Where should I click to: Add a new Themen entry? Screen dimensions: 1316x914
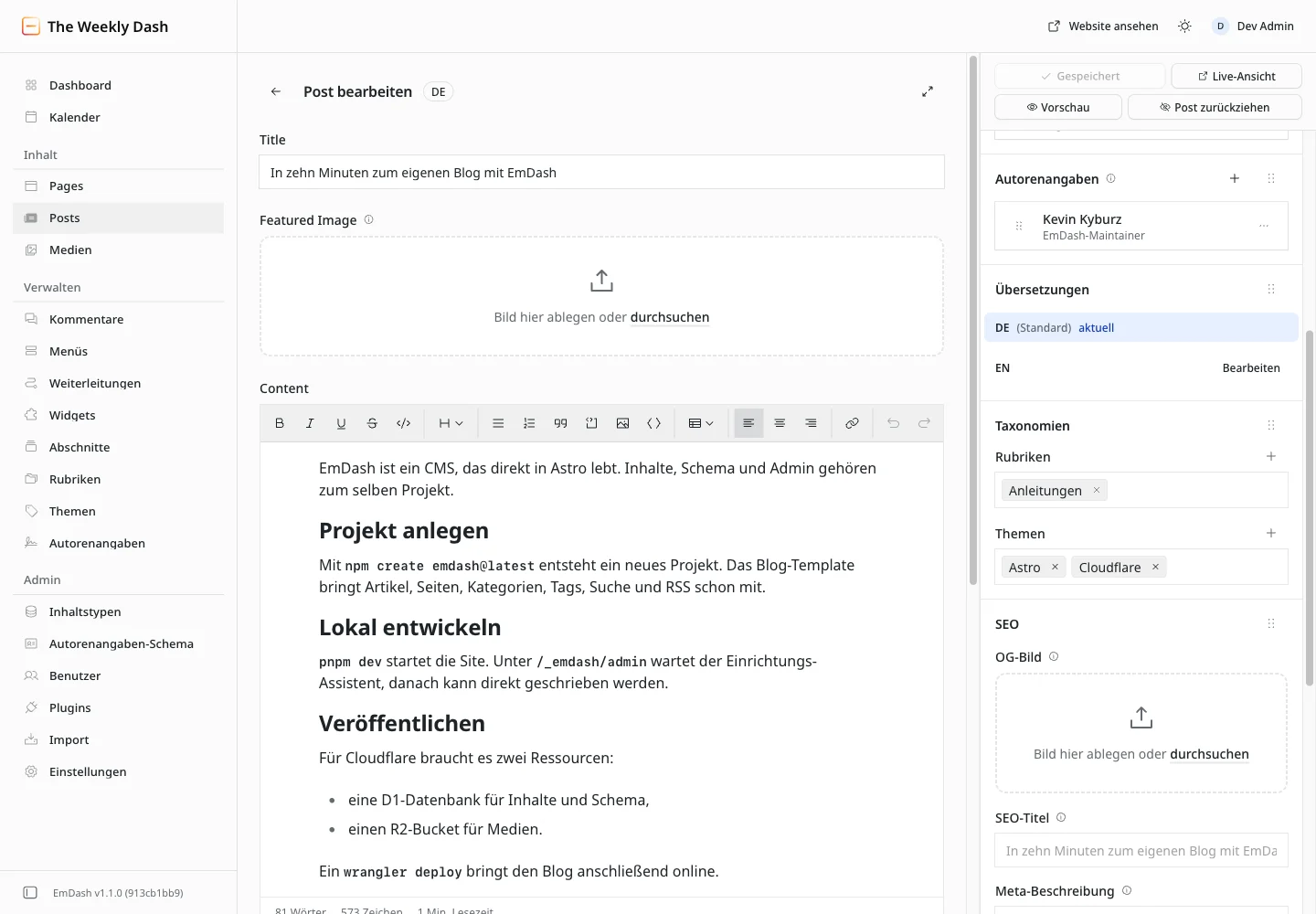point(1271,533)
